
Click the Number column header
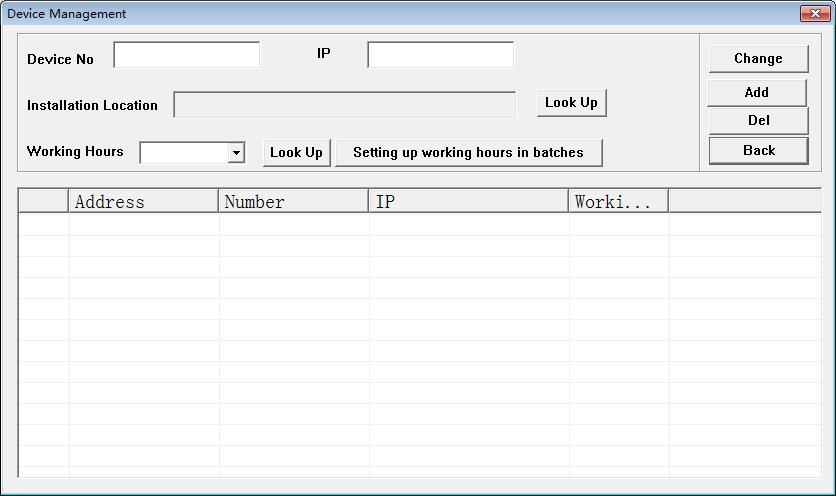[x=293, y=202]
